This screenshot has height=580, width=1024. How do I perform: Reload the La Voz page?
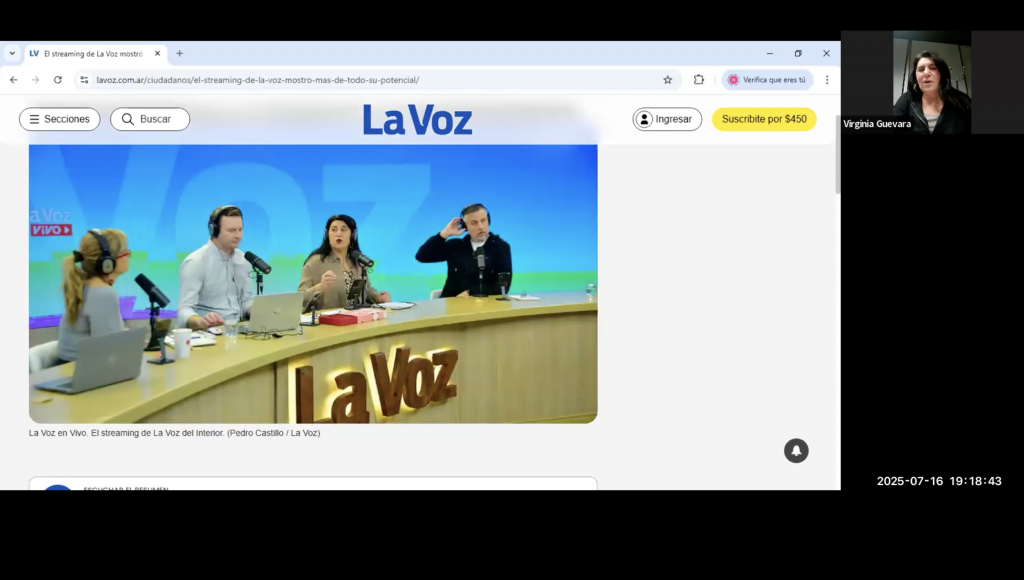57,80
